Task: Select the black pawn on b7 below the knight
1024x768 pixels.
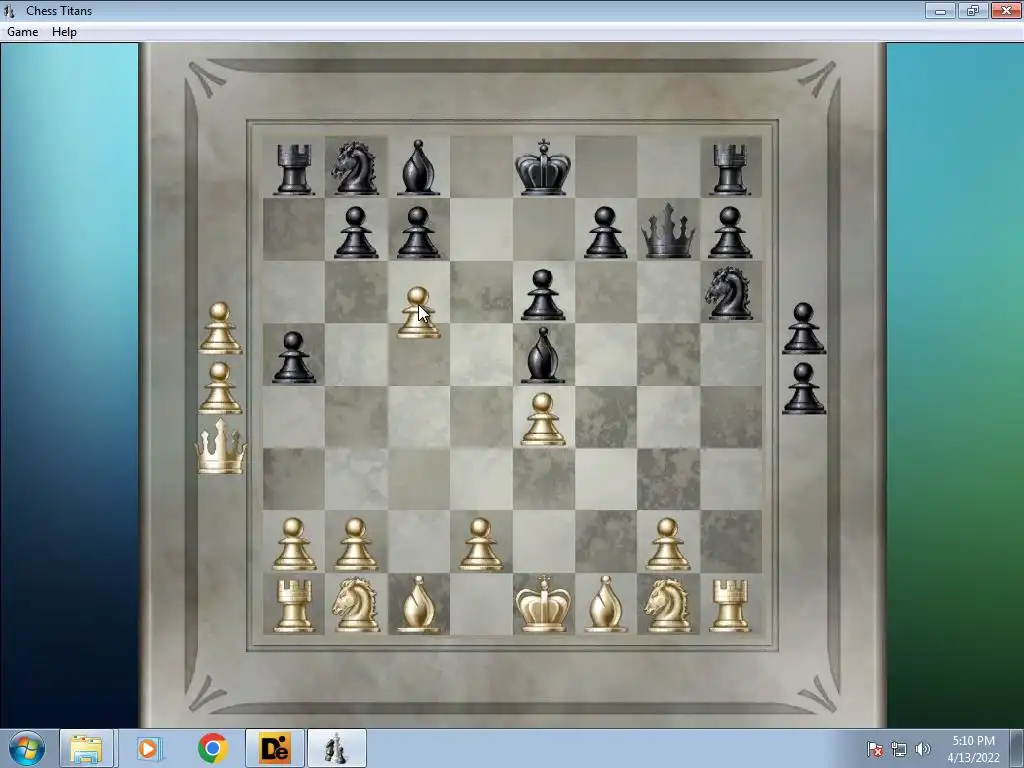Action: [355, 232]
